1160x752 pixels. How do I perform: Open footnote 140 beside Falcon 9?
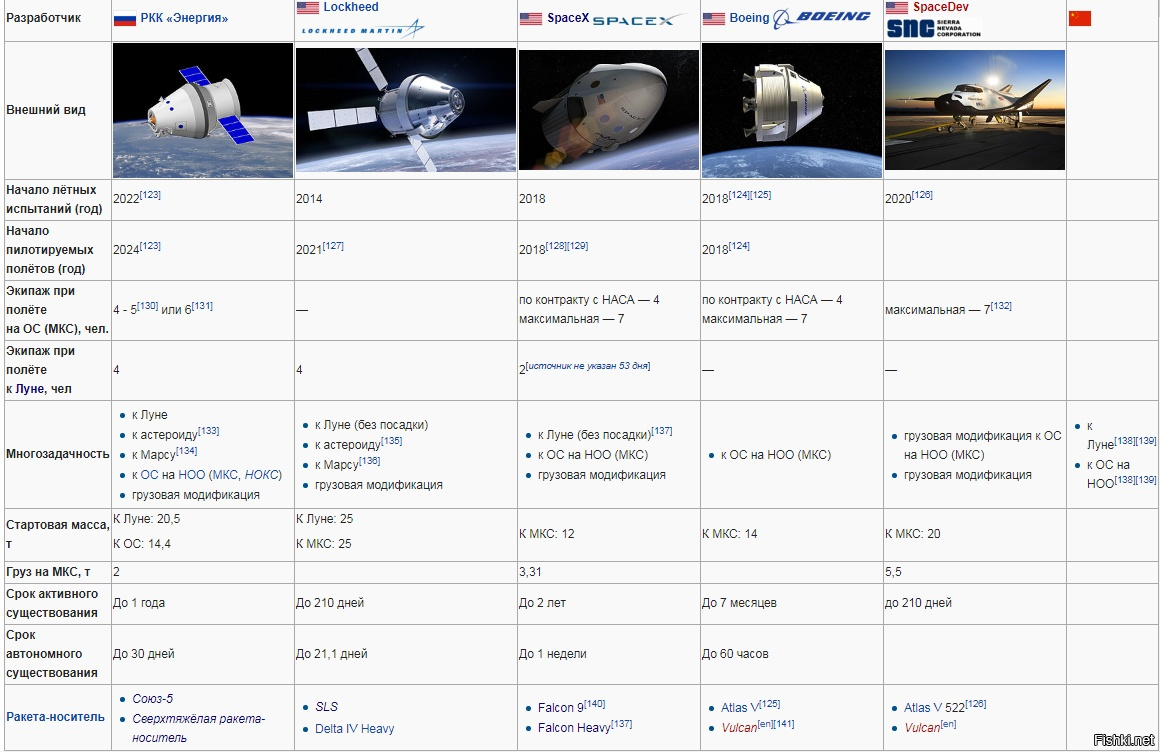(595, 704)
